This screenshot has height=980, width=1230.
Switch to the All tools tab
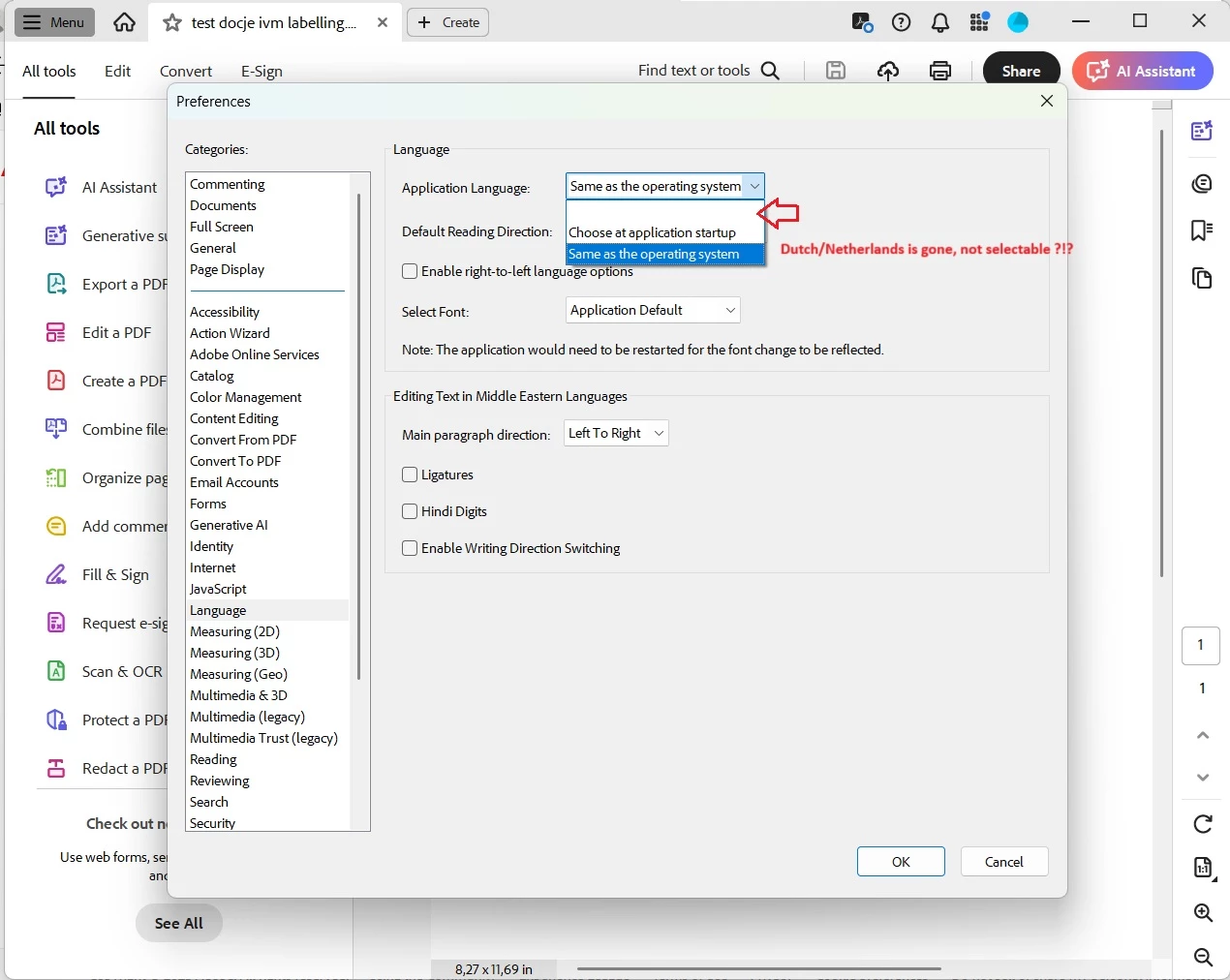[x=48, y=71]
